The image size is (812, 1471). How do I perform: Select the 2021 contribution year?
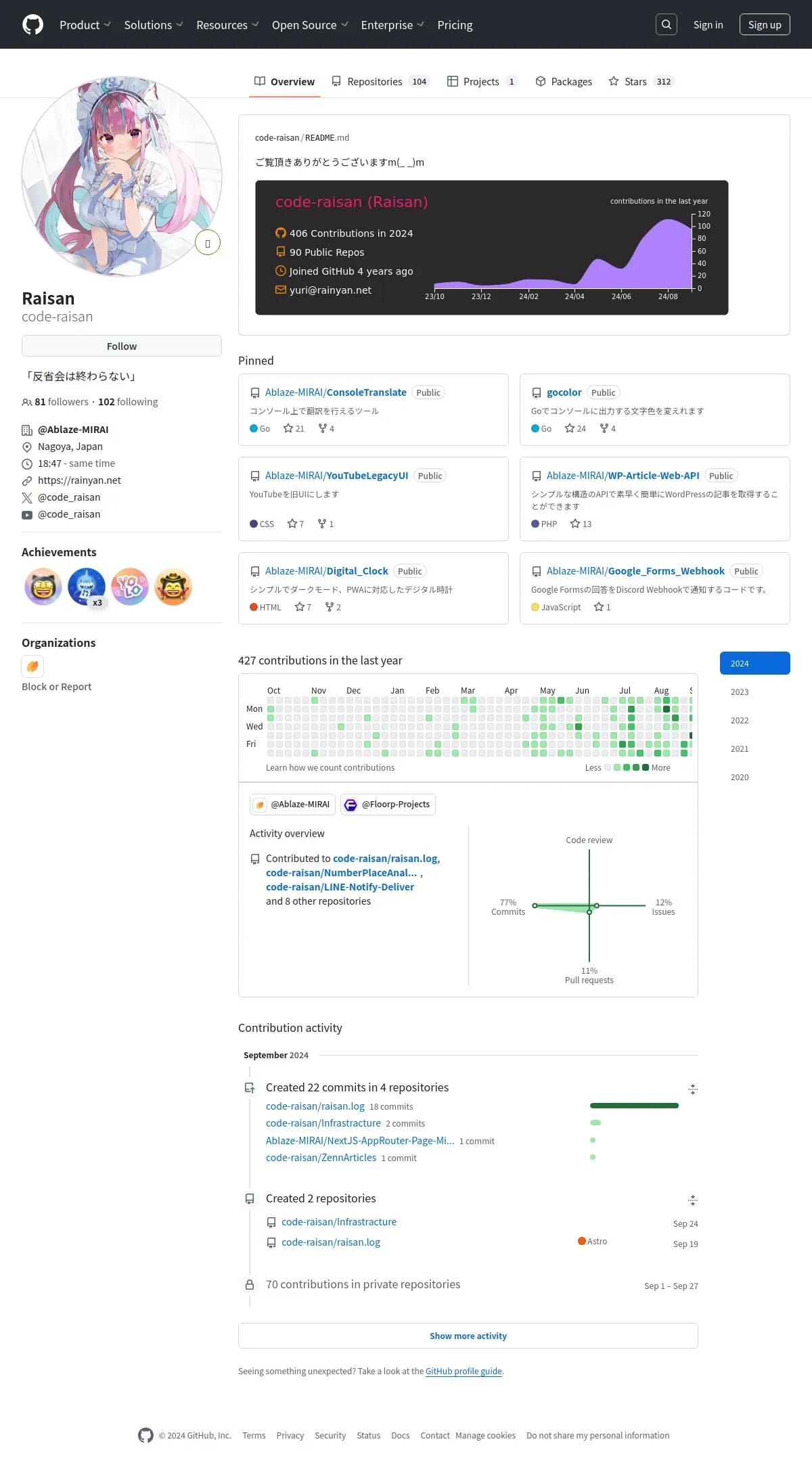pos(755,748)
